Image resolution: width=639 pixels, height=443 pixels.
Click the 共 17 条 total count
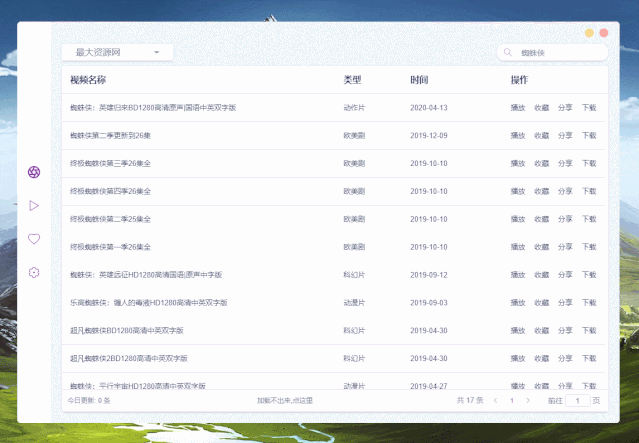pos(470,401)
